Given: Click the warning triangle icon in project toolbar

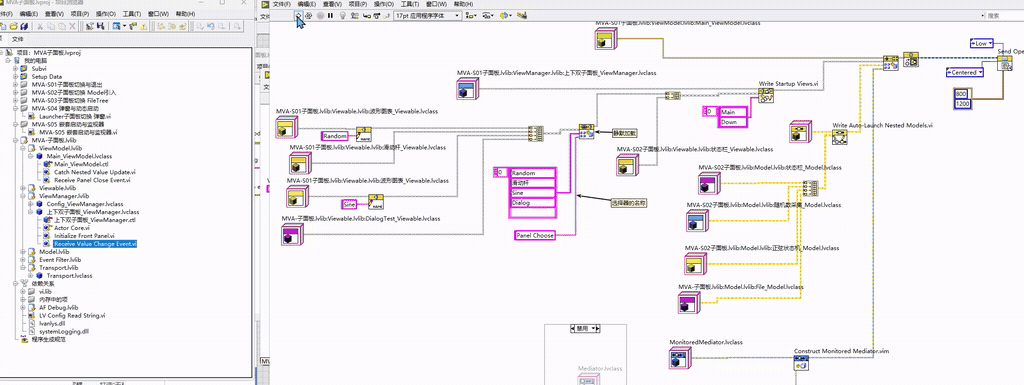Looking at the screenshot, I should click(143, 26).
